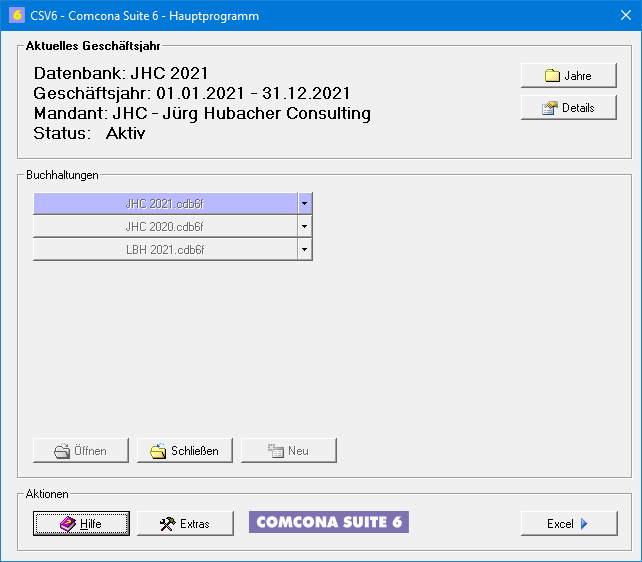Click the Details button

569,108
